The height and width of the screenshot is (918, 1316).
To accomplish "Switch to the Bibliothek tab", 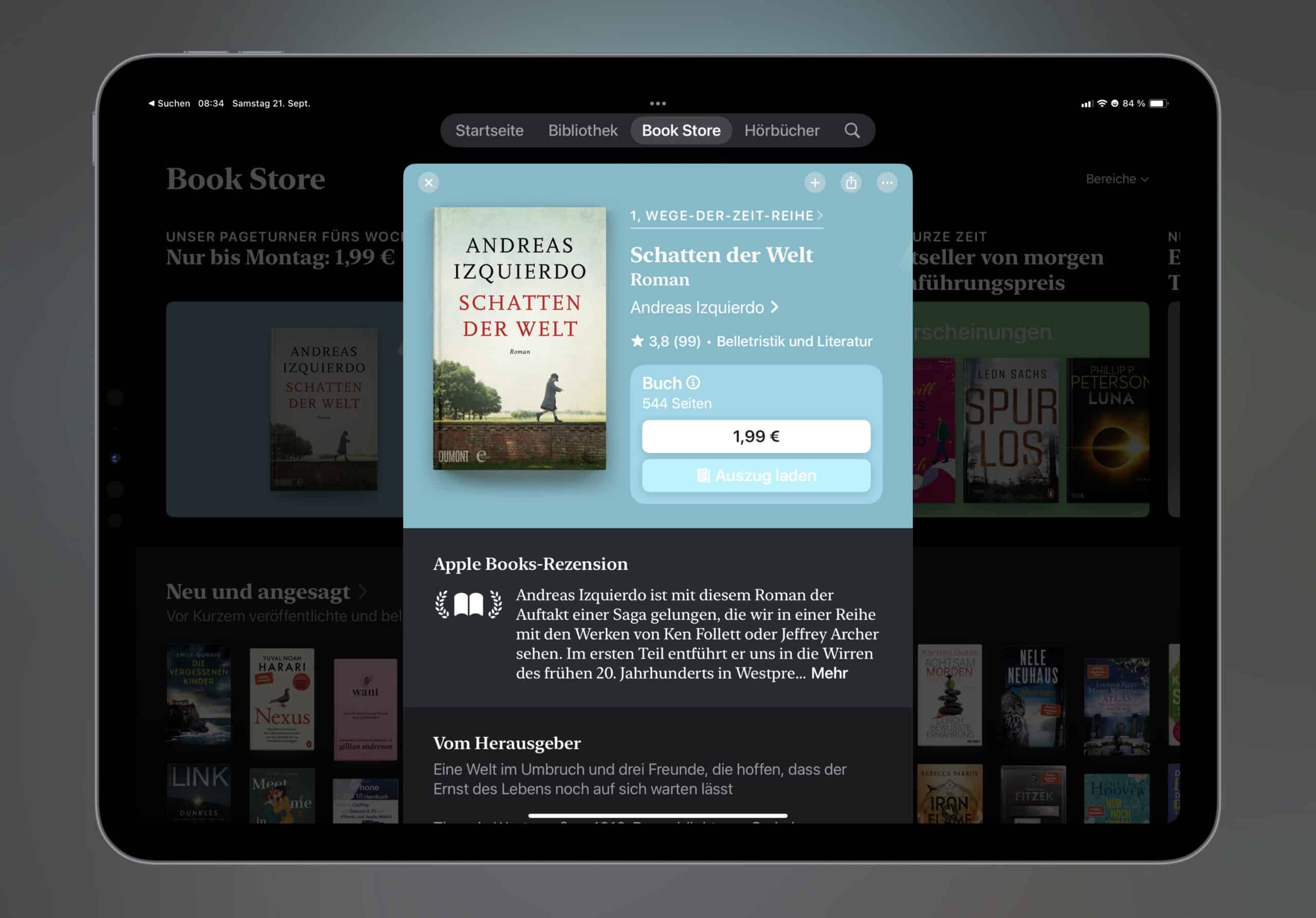I will [x=583, y=131].
